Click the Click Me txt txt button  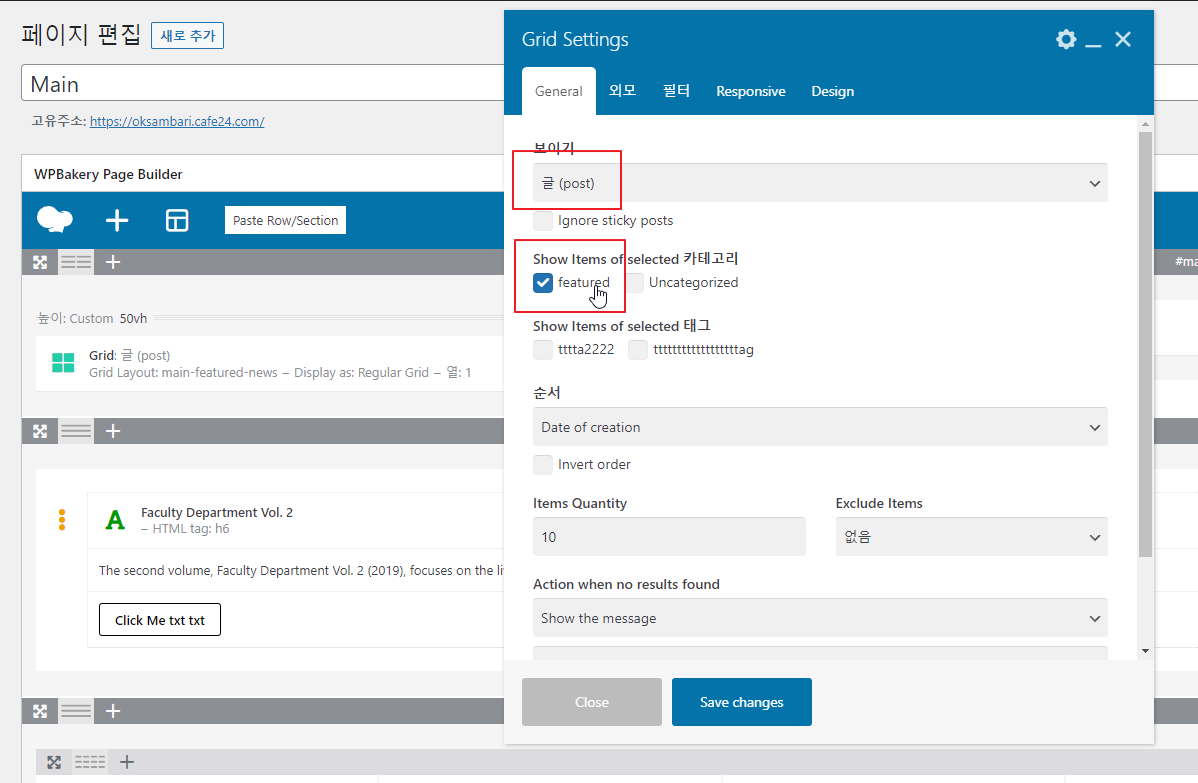(160, 620)
